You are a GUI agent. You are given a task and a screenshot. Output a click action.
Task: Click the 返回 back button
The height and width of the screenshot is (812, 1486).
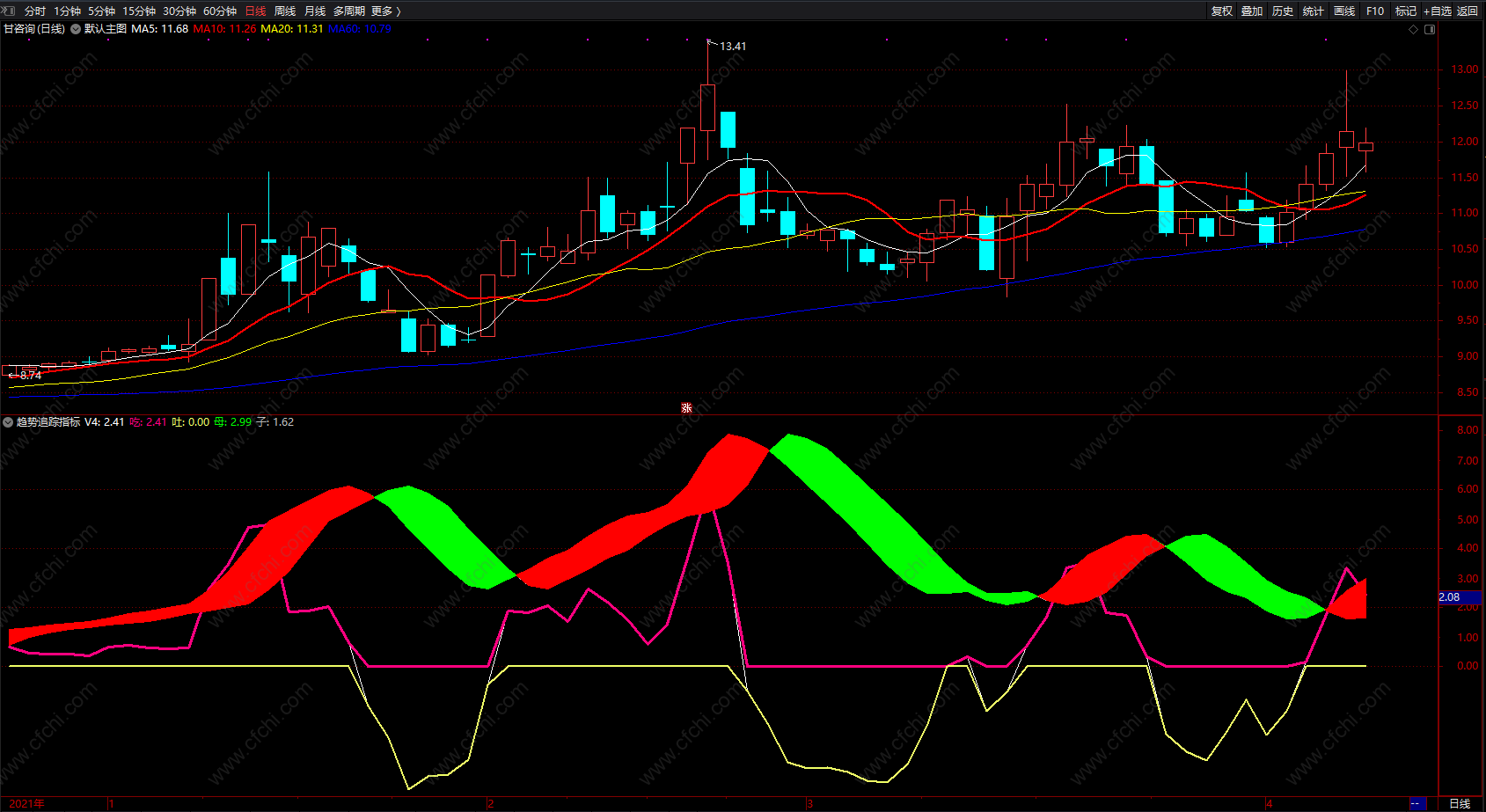pos(1468,11)
